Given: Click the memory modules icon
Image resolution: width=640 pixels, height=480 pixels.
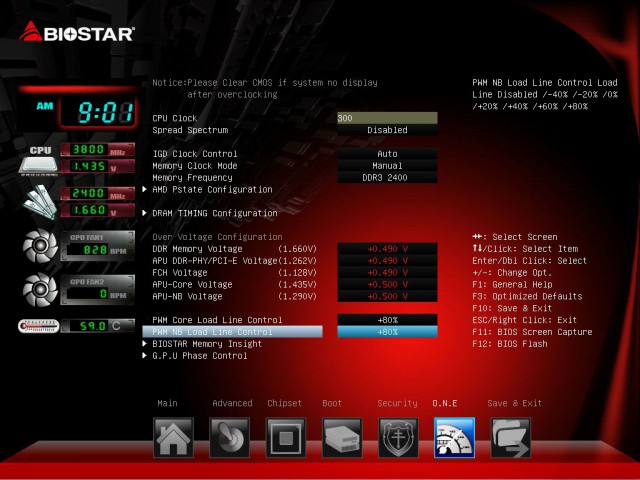Looking at the screenshot, I should point(40,202).
